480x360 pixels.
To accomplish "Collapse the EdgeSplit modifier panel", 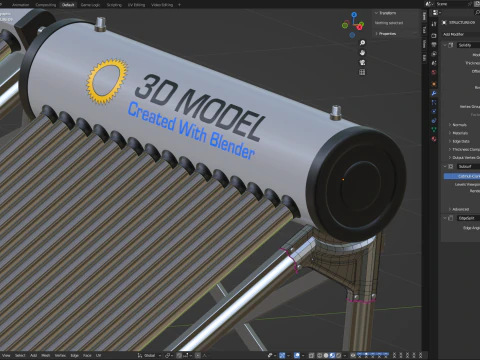I will pos(445,218).
